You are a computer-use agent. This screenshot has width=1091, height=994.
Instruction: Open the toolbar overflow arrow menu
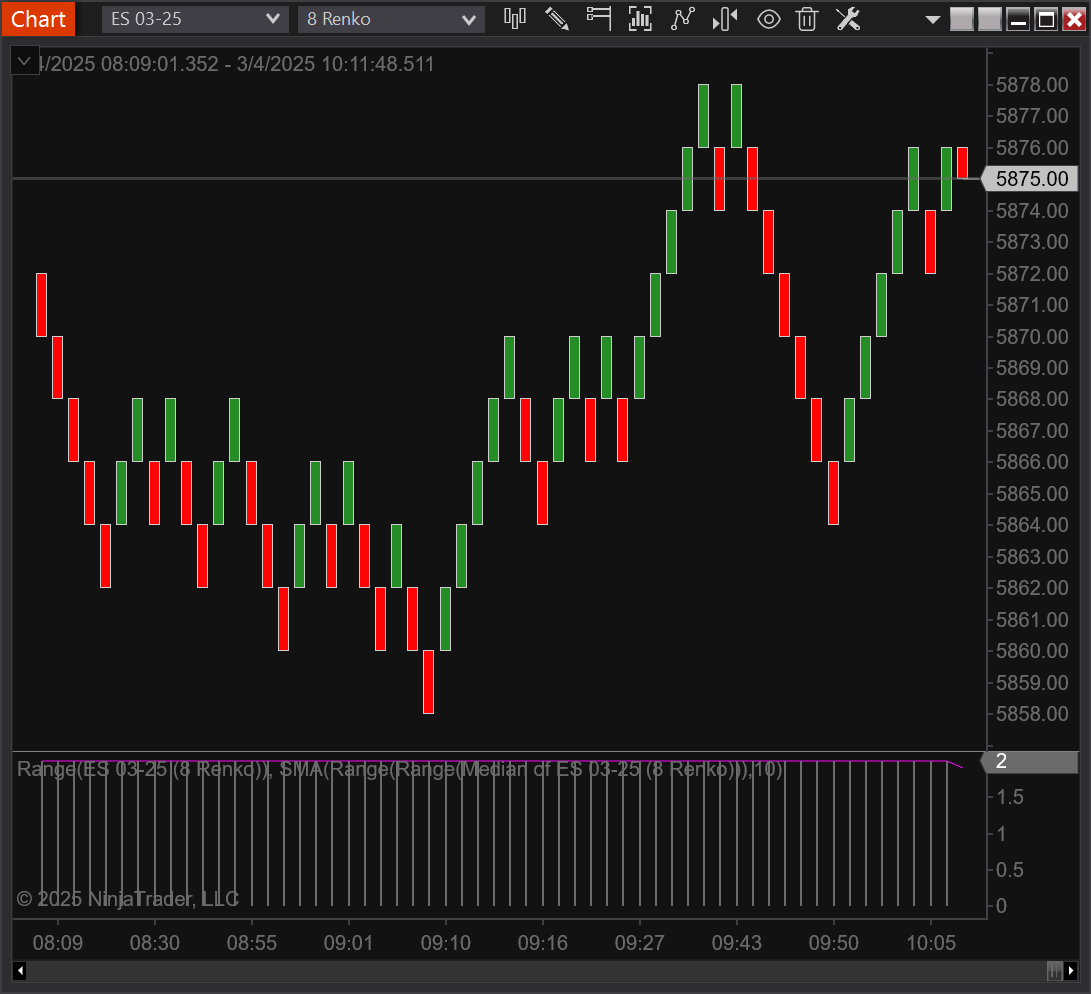(932, 19)
